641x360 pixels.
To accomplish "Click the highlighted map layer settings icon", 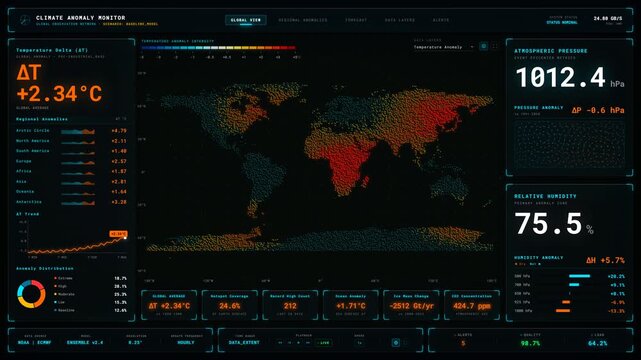I will click(x=484, y=47).
